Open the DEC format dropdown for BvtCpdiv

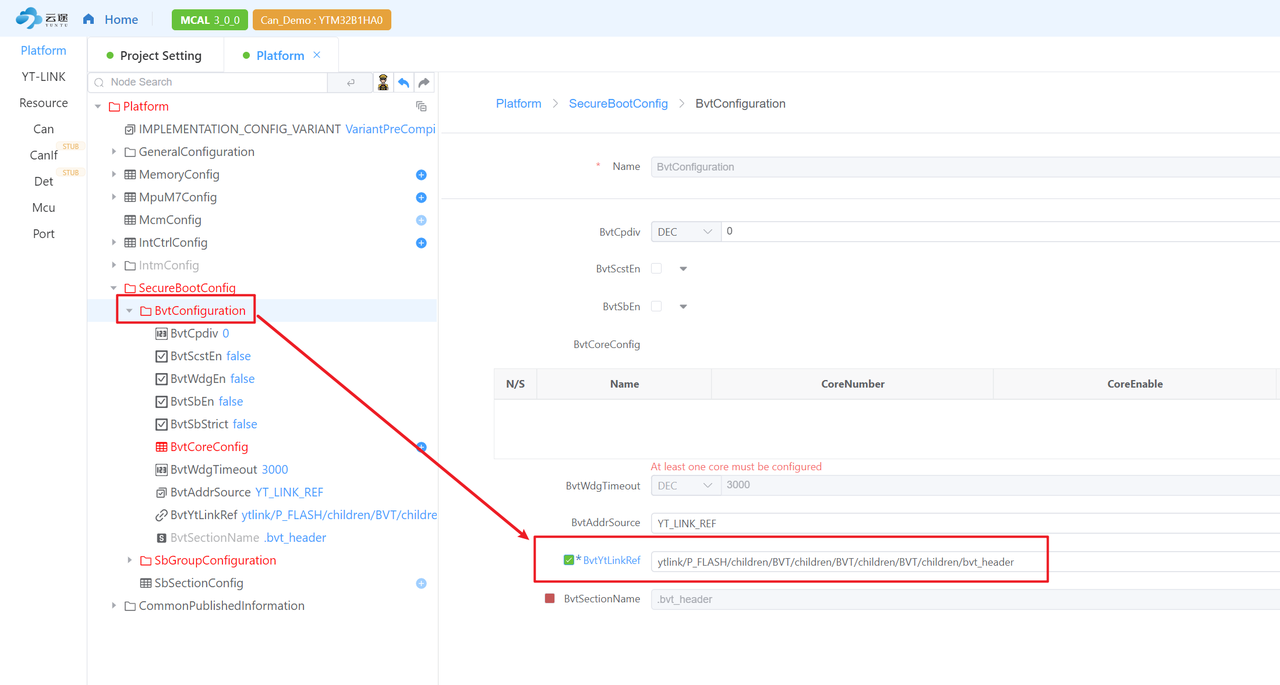pos(685,231)
